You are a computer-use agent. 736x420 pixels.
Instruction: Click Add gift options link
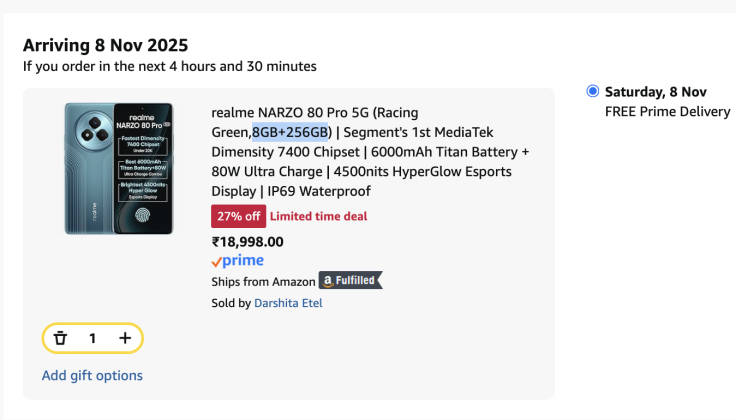coord(92,376)
